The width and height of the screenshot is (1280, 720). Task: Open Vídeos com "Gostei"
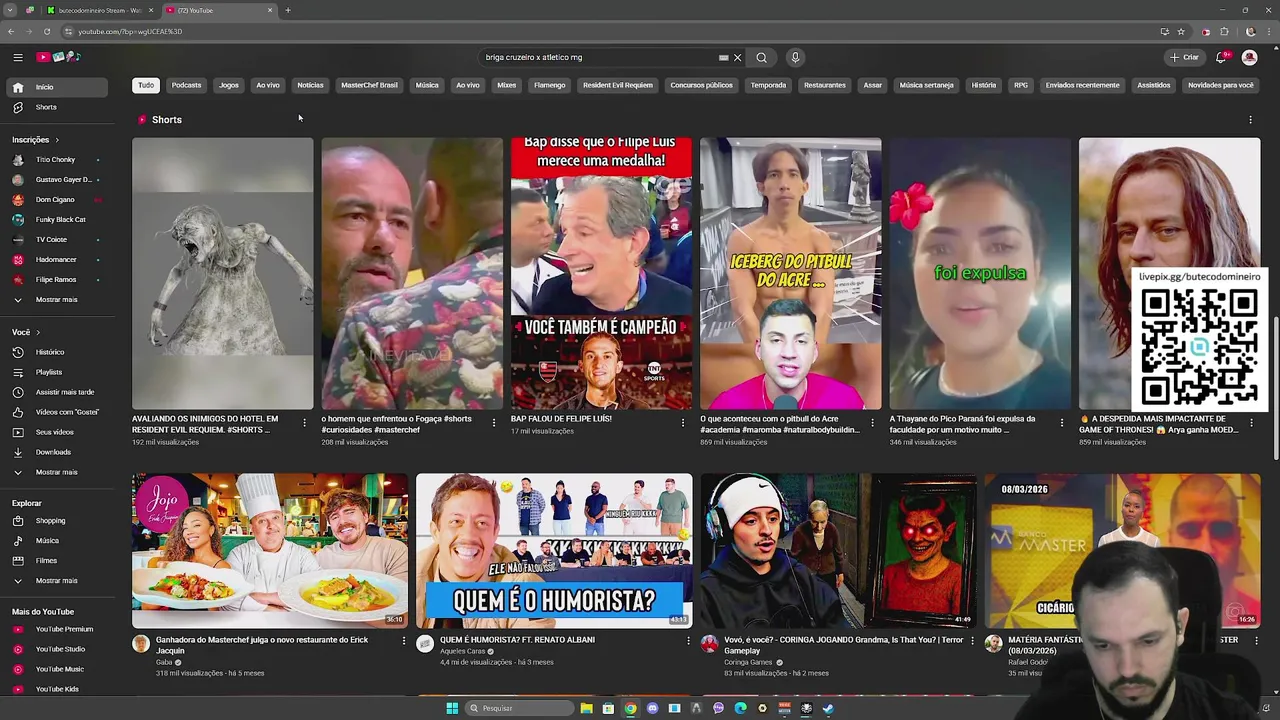(58, 412)
